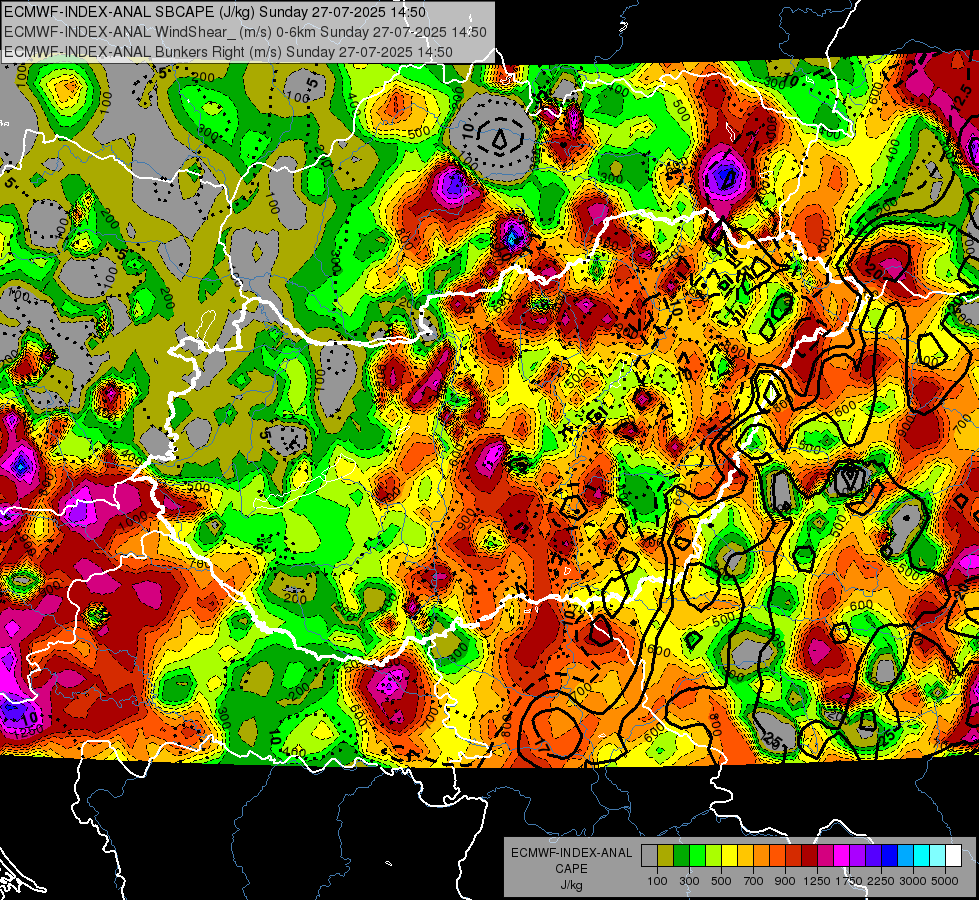Image resolution: width=979 pixels, height=900 pixels.
Task: Click the Bunkers Right (m/s) title line
Action: click(x=228, y=52)
